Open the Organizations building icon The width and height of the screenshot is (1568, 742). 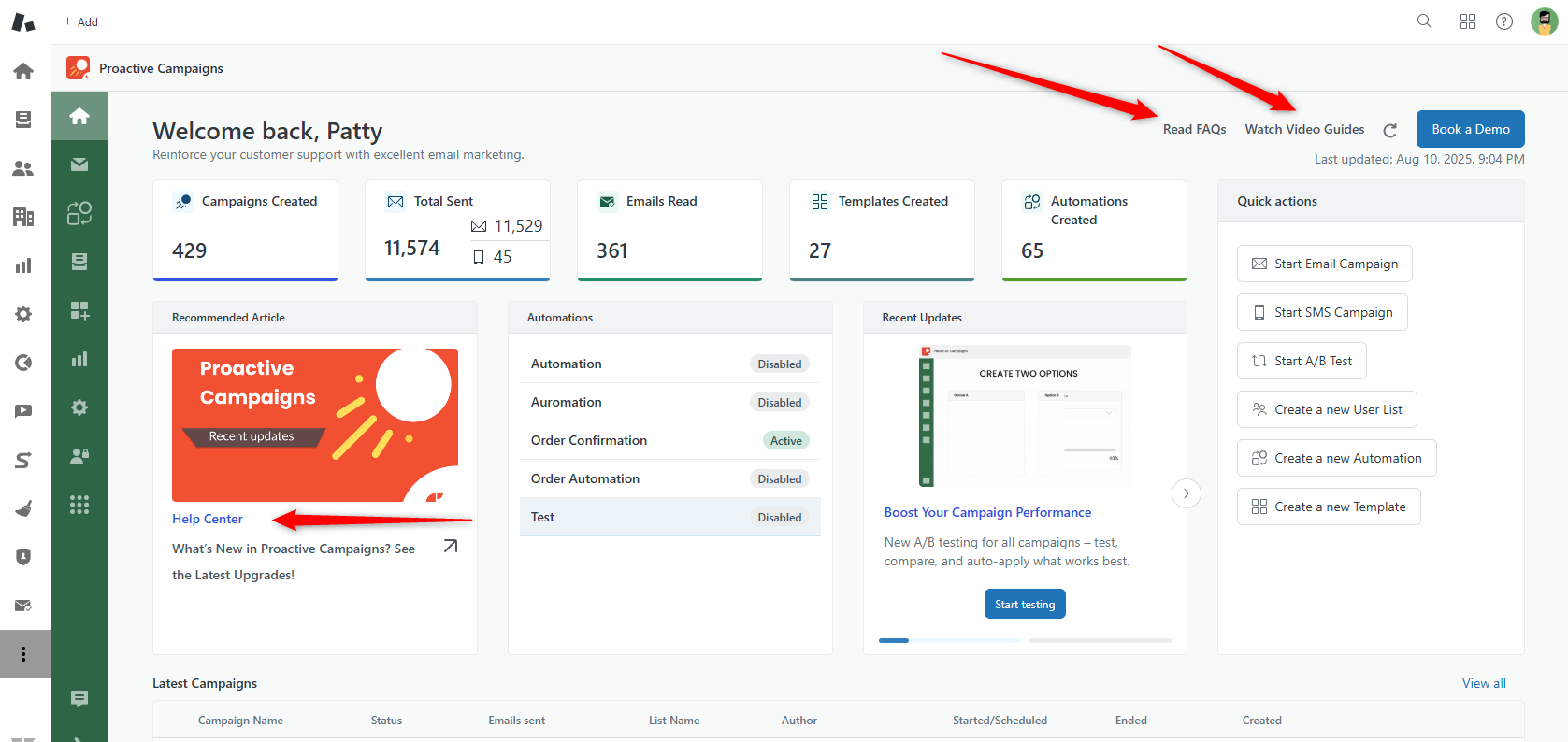click(23, 217)
